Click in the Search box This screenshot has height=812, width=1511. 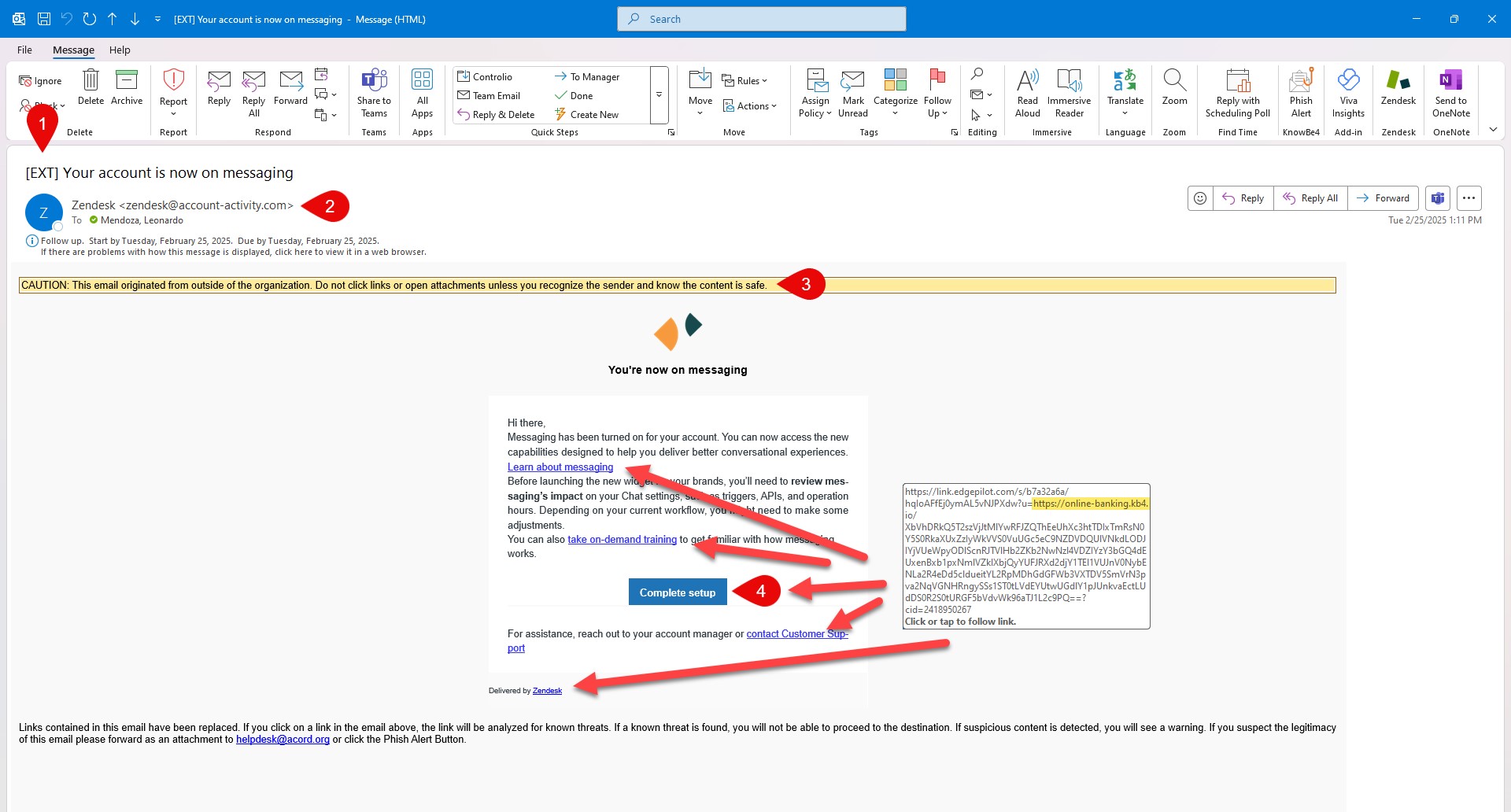coord(762,19)
